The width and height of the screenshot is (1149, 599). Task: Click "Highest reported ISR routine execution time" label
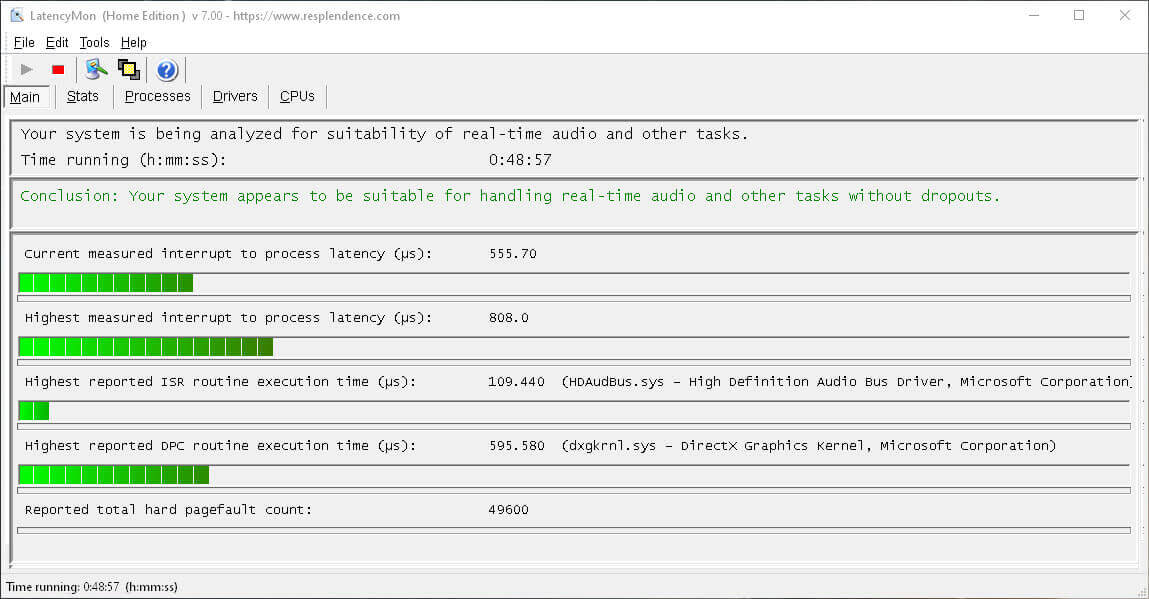tap(221, 381)
